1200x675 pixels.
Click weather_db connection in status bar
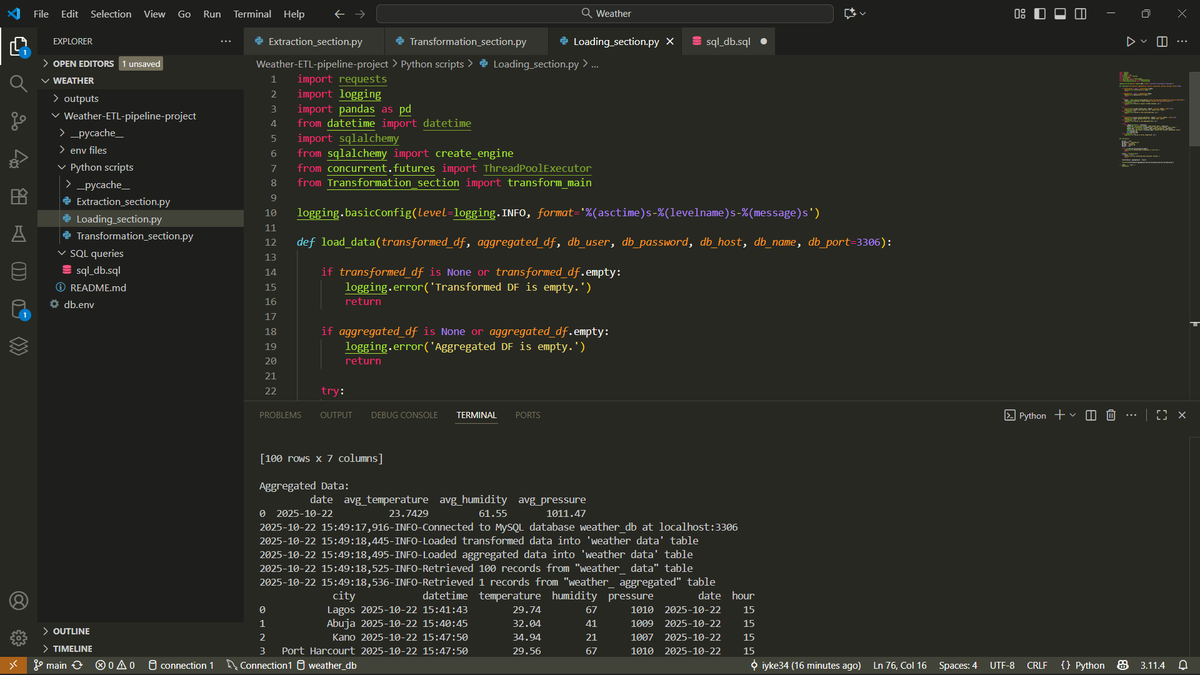326,665
